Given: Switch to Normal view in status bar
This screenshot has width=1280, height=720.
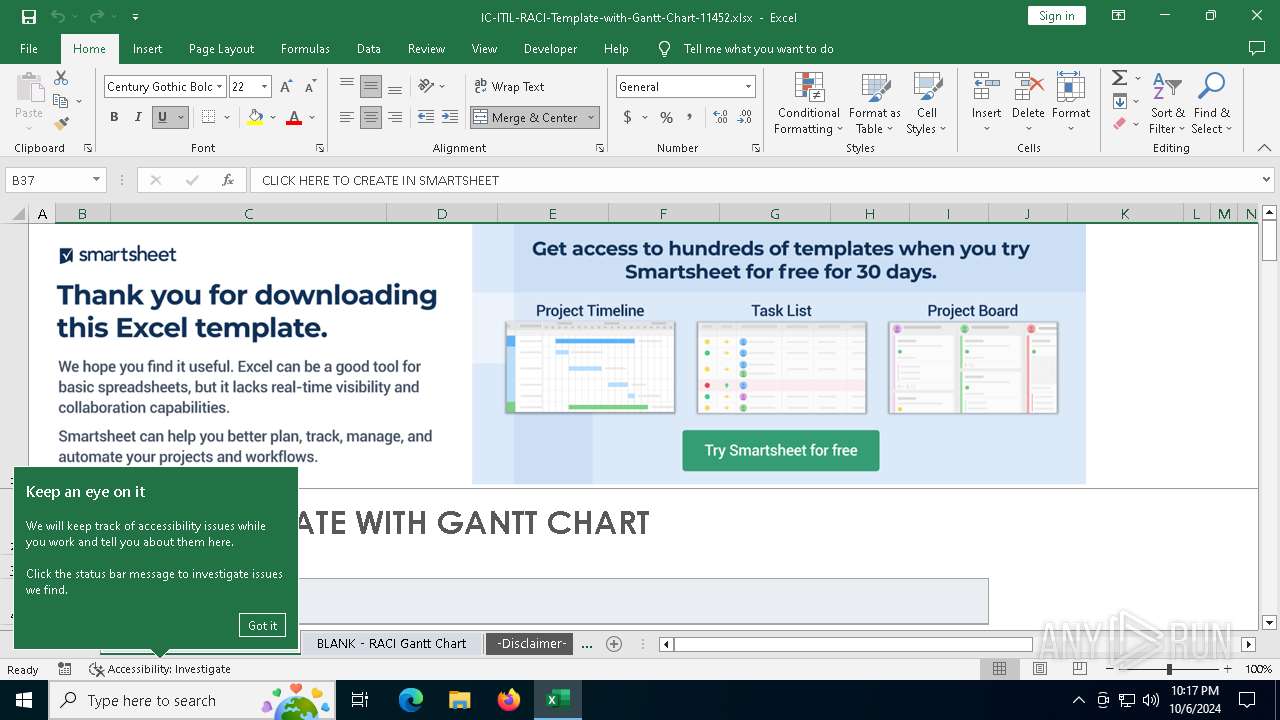Looking at the screenshot, I should point(999,669).
